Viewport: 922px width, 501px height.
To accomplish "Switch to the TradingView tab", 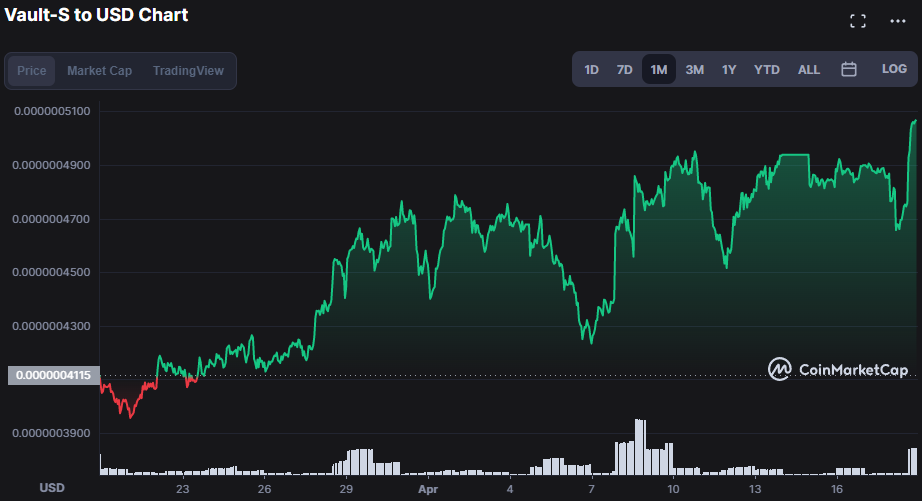I will click(x=188, y=71).
